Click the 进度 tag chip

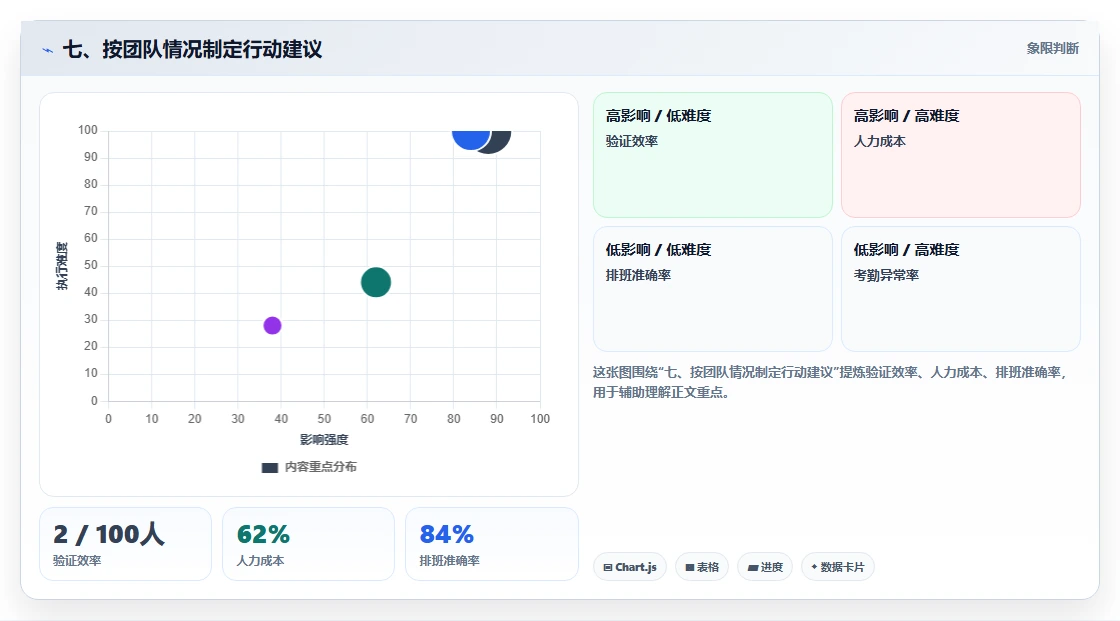click(x=765, y=567)
